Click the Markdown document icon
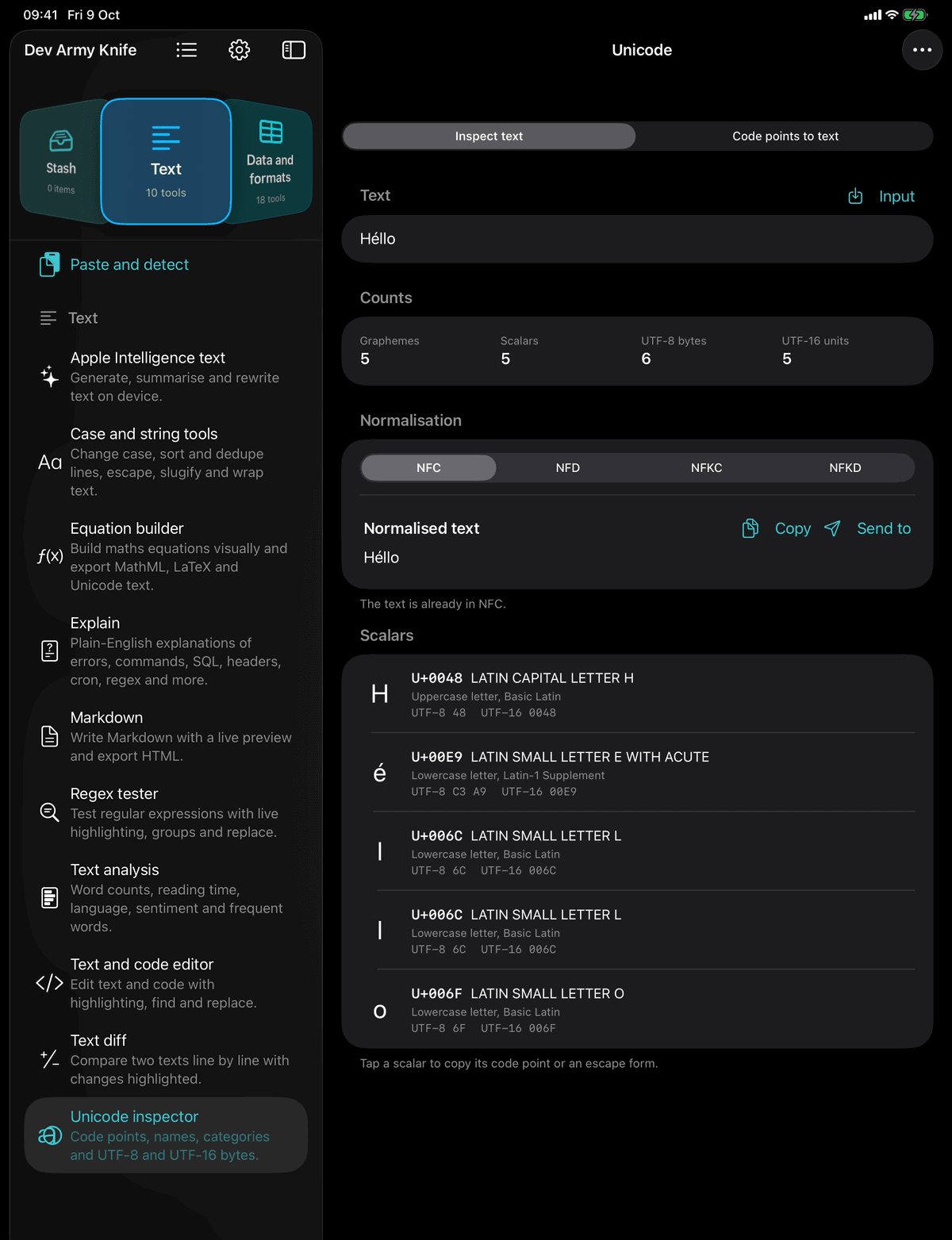 coord(49,736)
